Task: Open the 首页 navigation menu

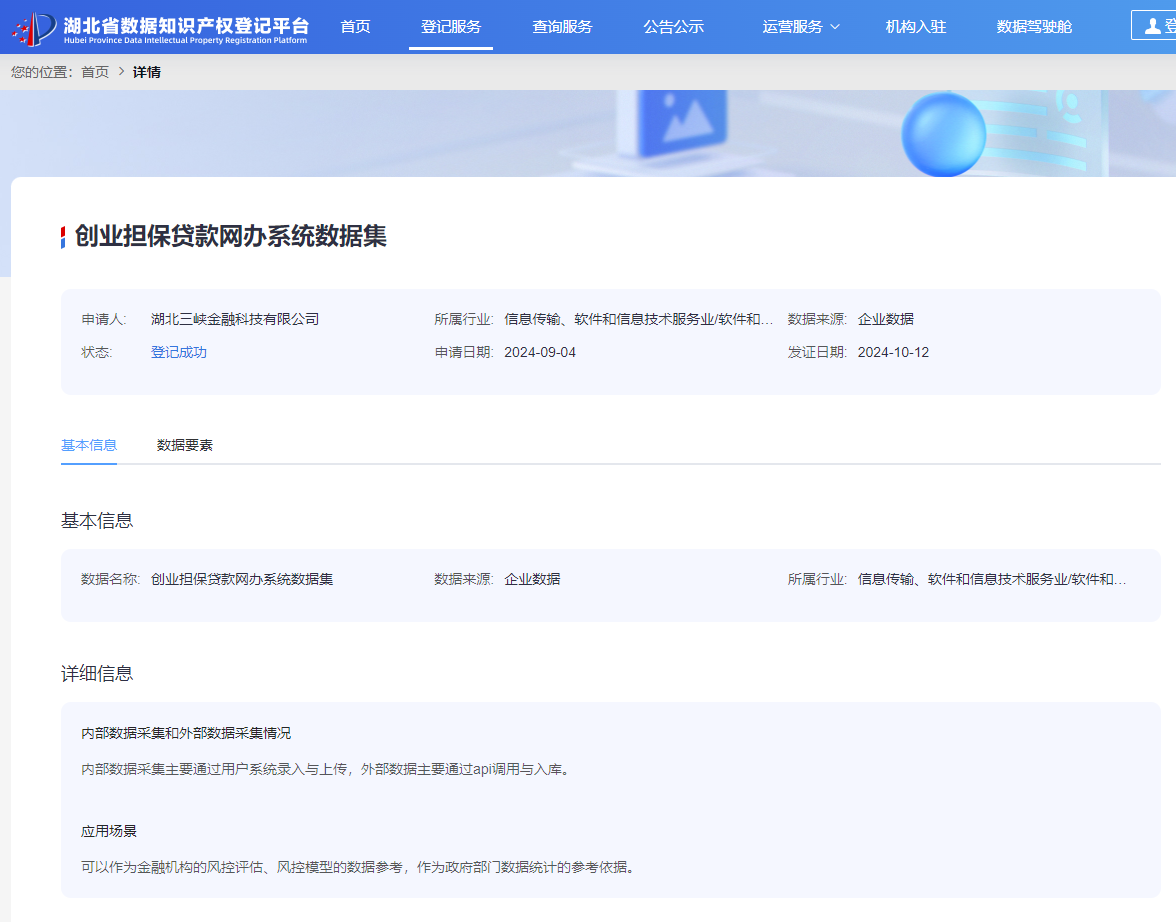Action: [355, 27]
